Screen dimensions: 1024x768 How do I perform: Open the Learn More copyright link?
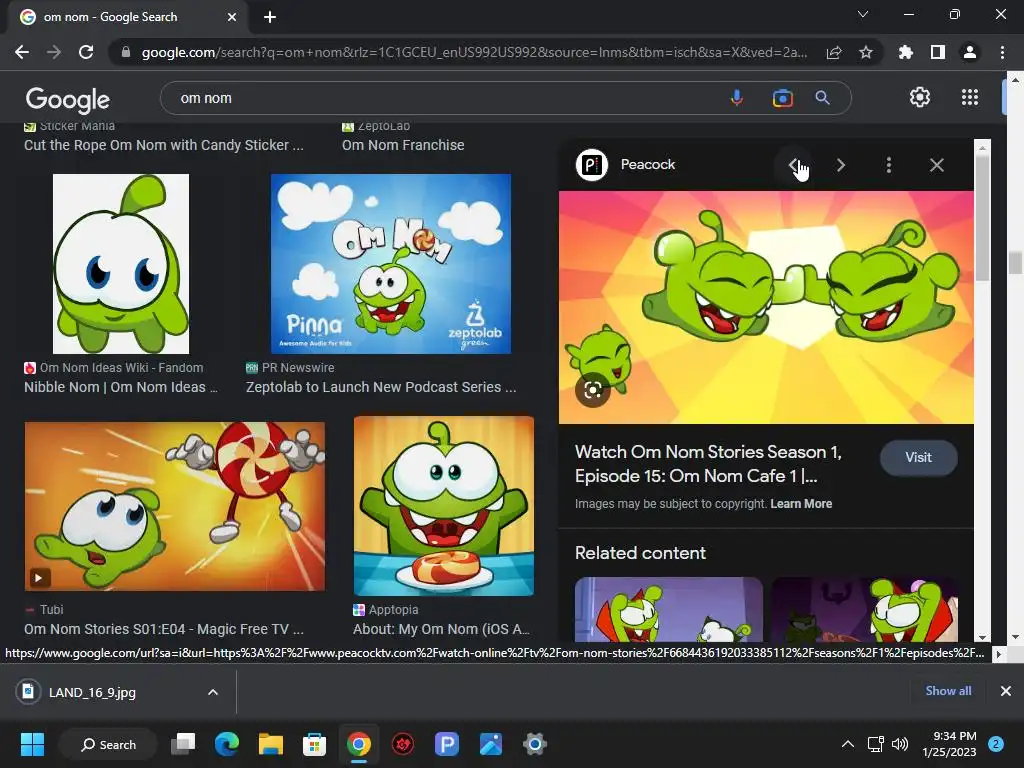click(x=801, y=504)
